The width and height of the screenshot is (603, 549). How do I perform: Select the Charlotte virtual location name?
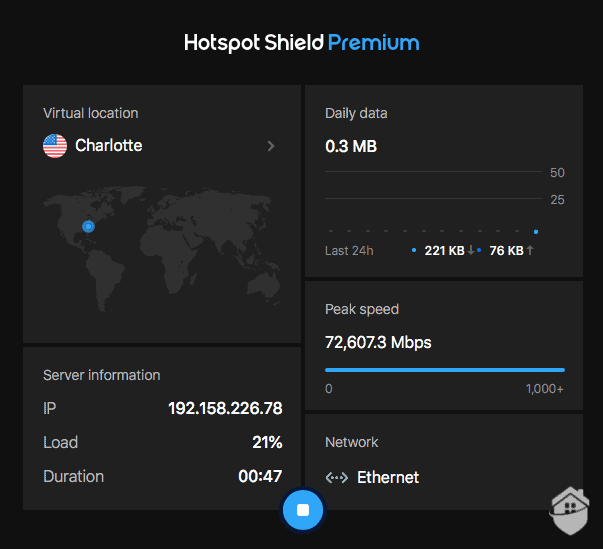(108, 145)
